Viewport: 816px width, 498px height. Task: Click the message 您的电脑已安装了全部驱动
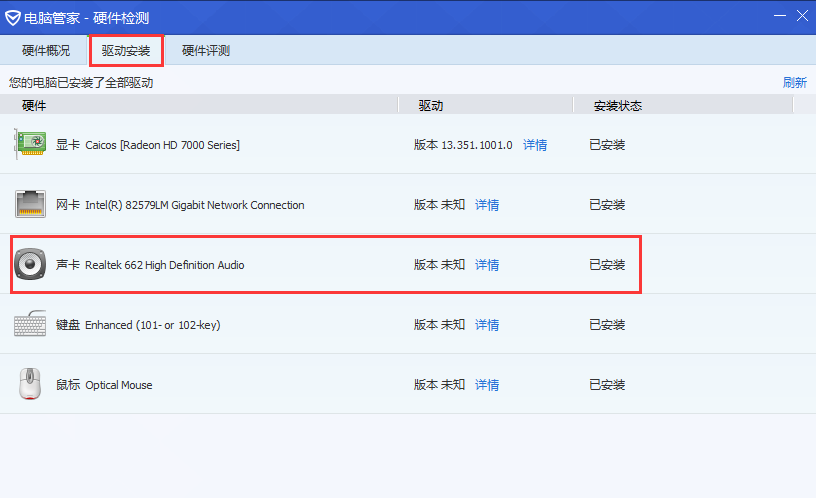pyautogui.click(x=81, y=82)
